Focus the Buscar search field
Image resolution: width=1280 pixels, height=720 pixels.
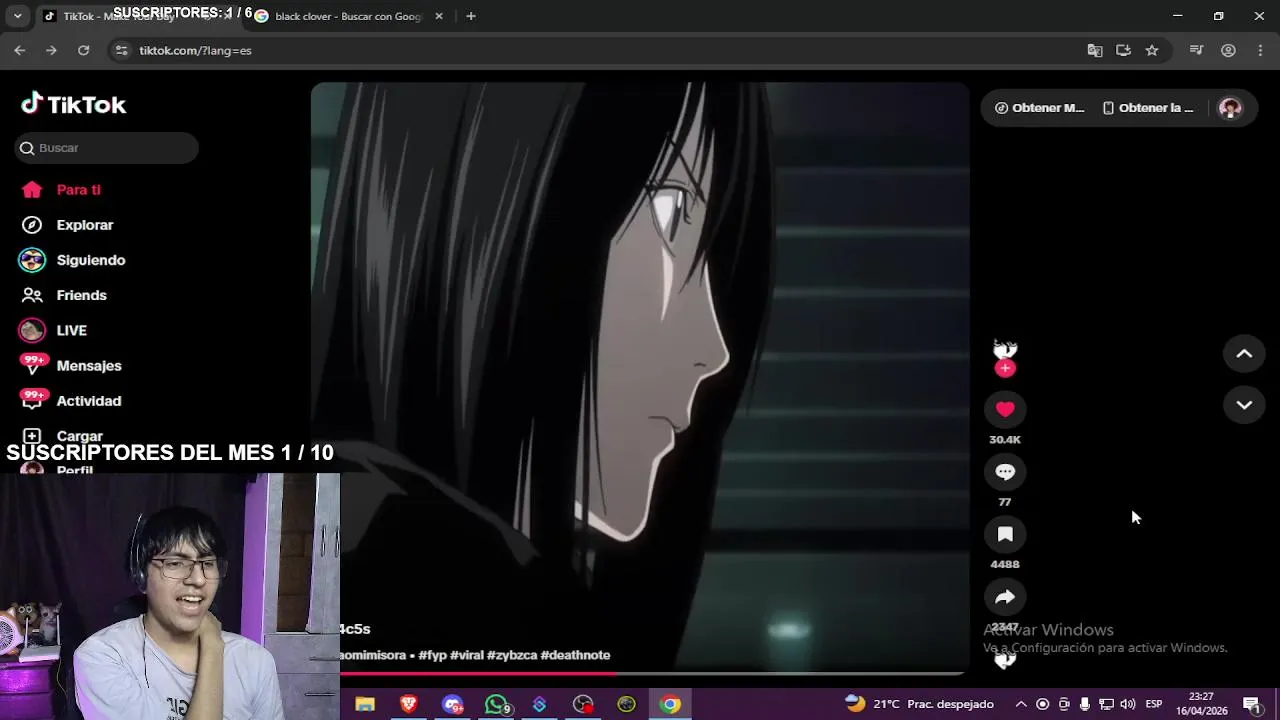107,148
